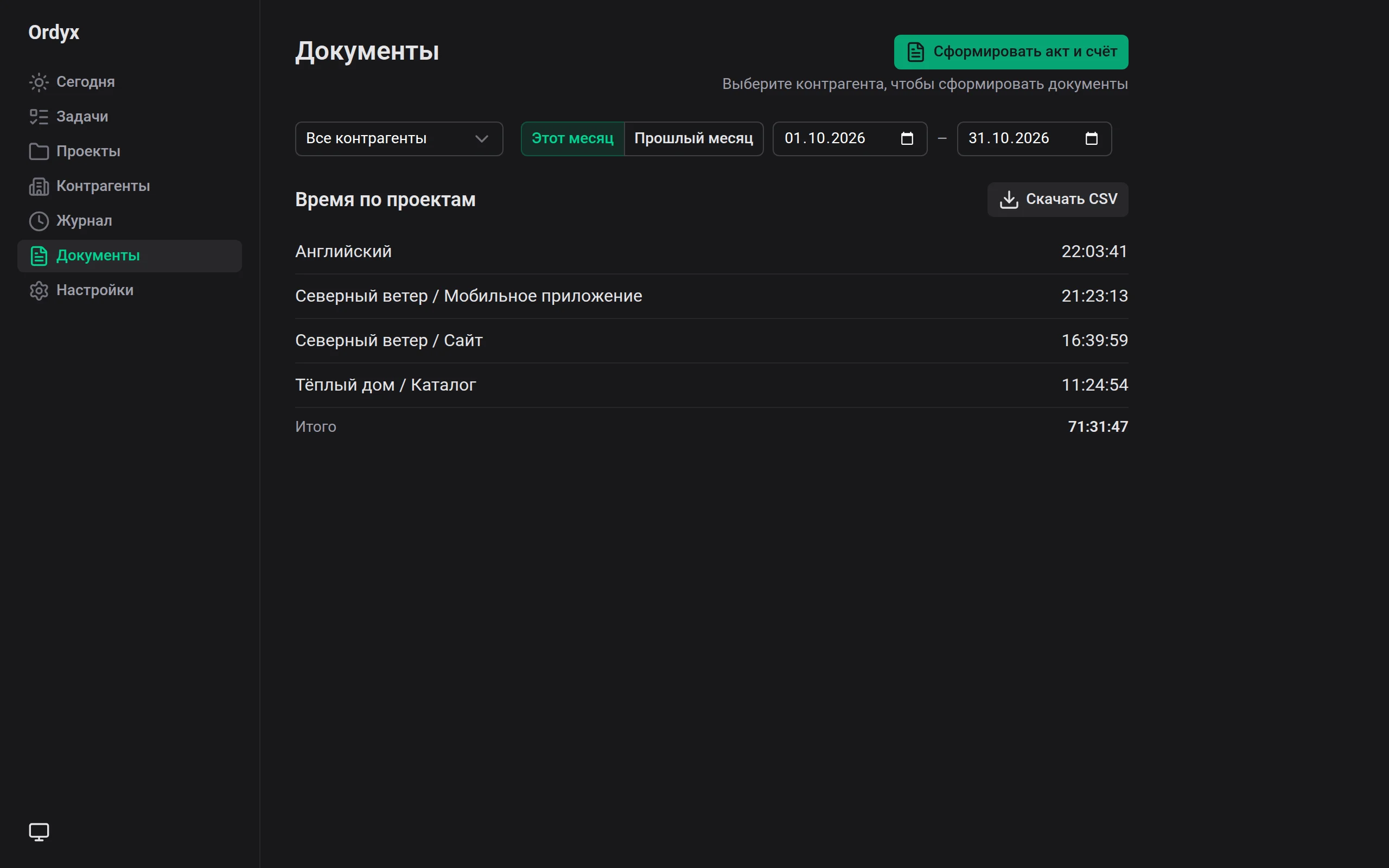Click the time value 21:23:13
The image size is (1389, 868).
pos(1094,296)
